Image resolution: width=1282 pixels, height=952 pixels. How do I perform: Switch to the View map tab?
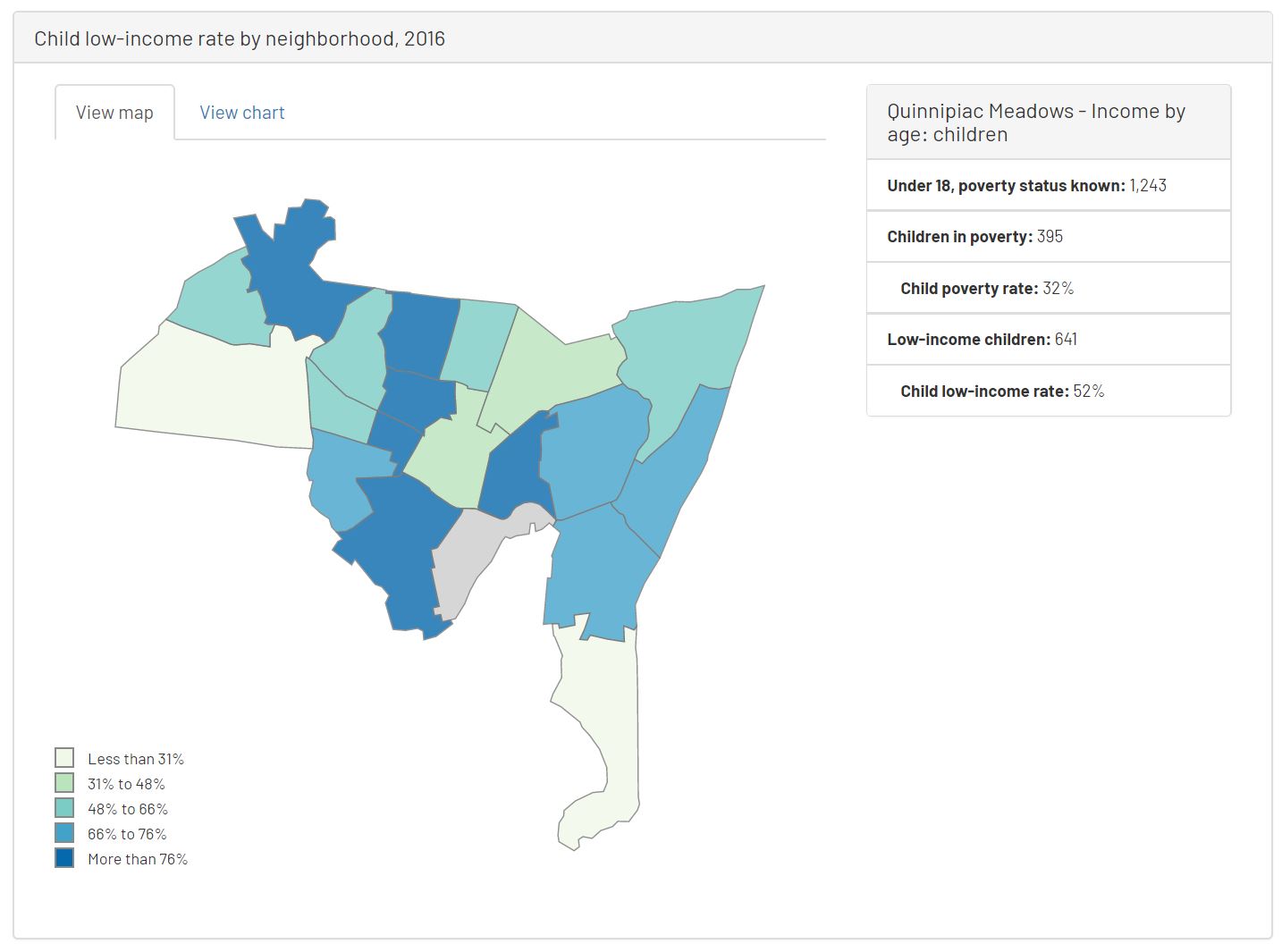tap(114, 112)
